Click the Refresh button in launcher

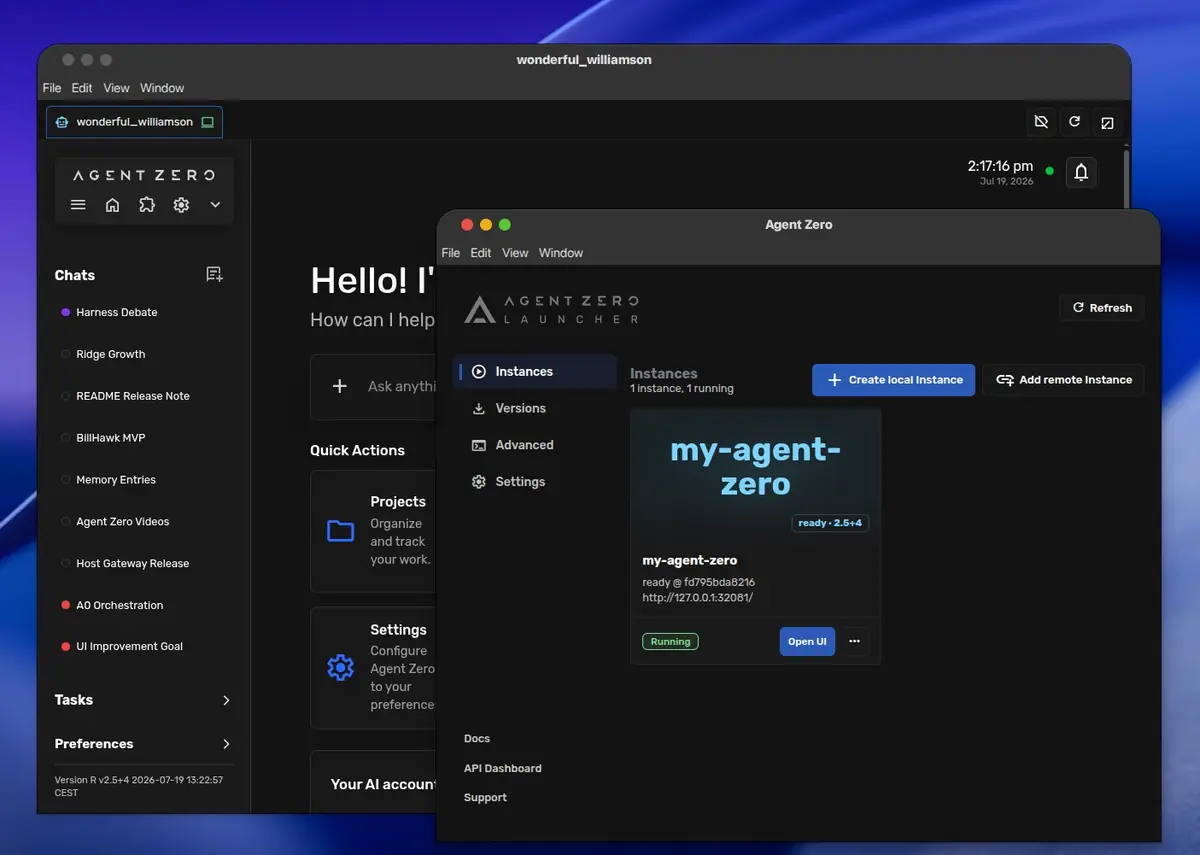coord(1102,308)
